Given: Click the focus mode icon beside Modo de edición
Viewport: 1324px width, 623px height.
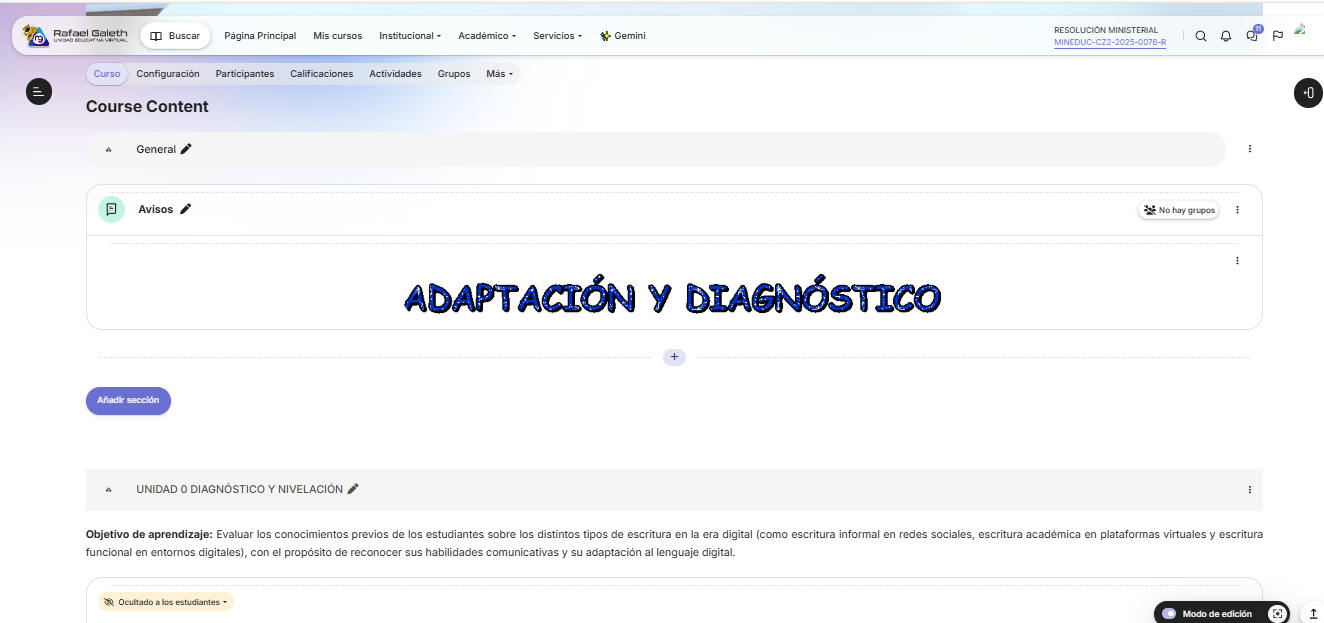Looking at the screenshot, I should click(x=1276, y=614).
